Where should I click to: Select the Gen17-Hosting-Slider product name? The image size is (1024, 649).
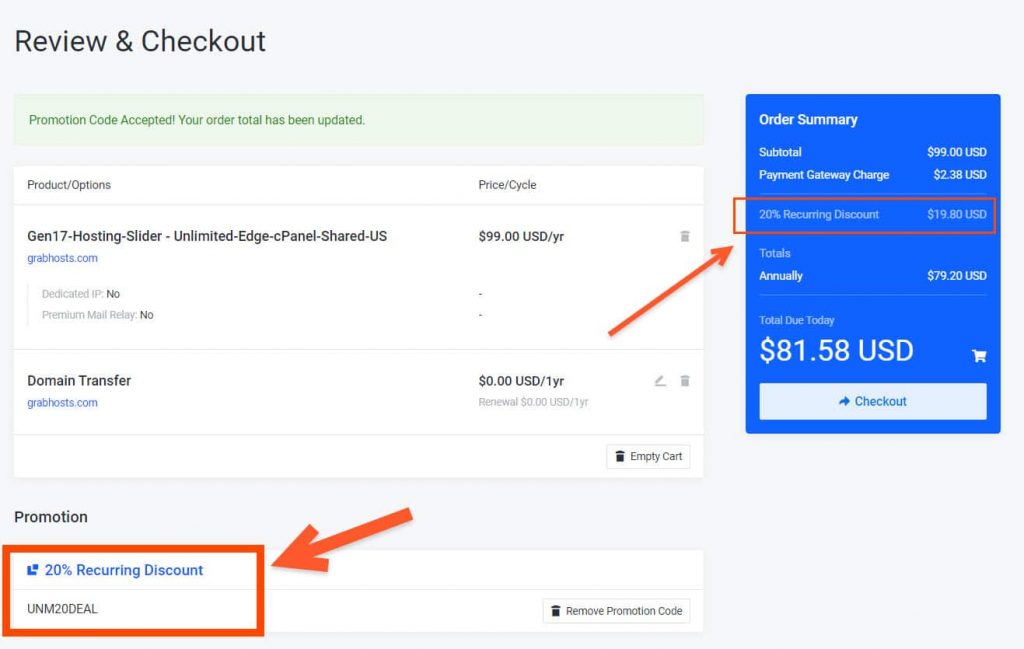click(x=207, y=237)
